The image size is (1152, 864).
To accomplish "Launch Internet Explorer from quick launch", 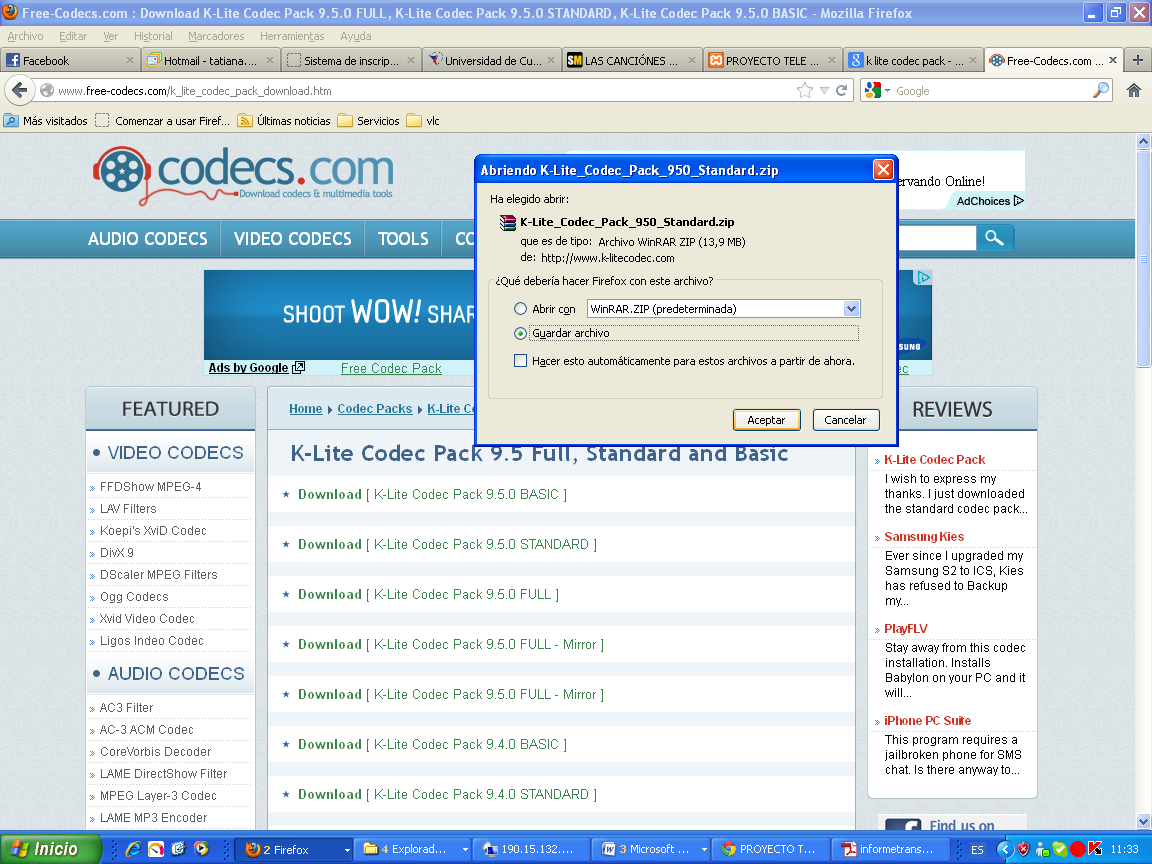I will (x=133, y=849).
